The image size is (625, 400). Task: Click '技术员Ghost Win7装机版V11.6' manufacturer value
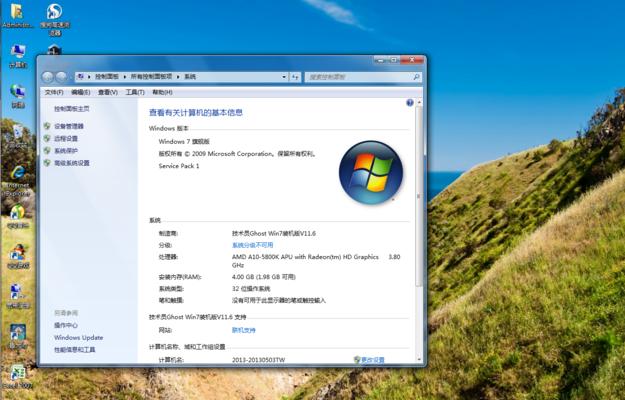pyautogui.click(x=274, y=233)
